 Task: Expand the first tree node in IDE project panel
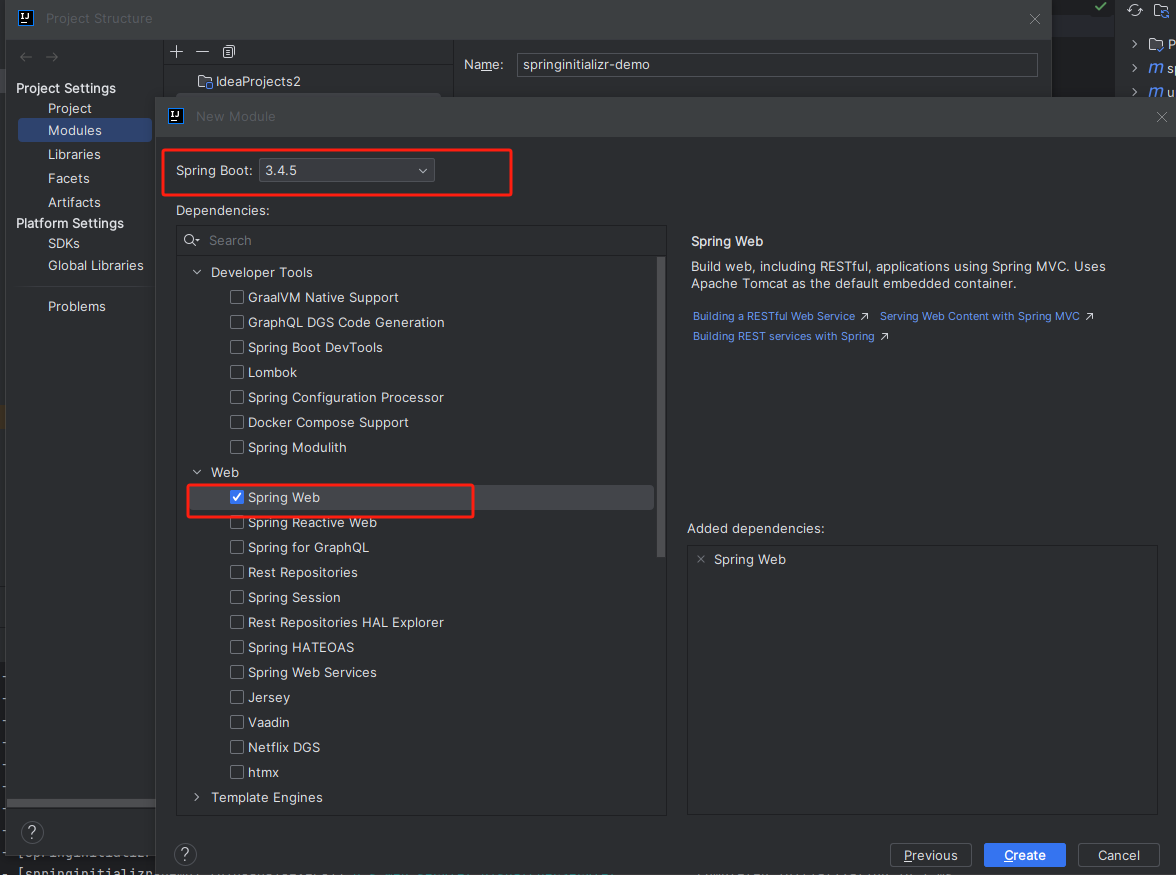pyautogui.click(x=1135, y=44)
